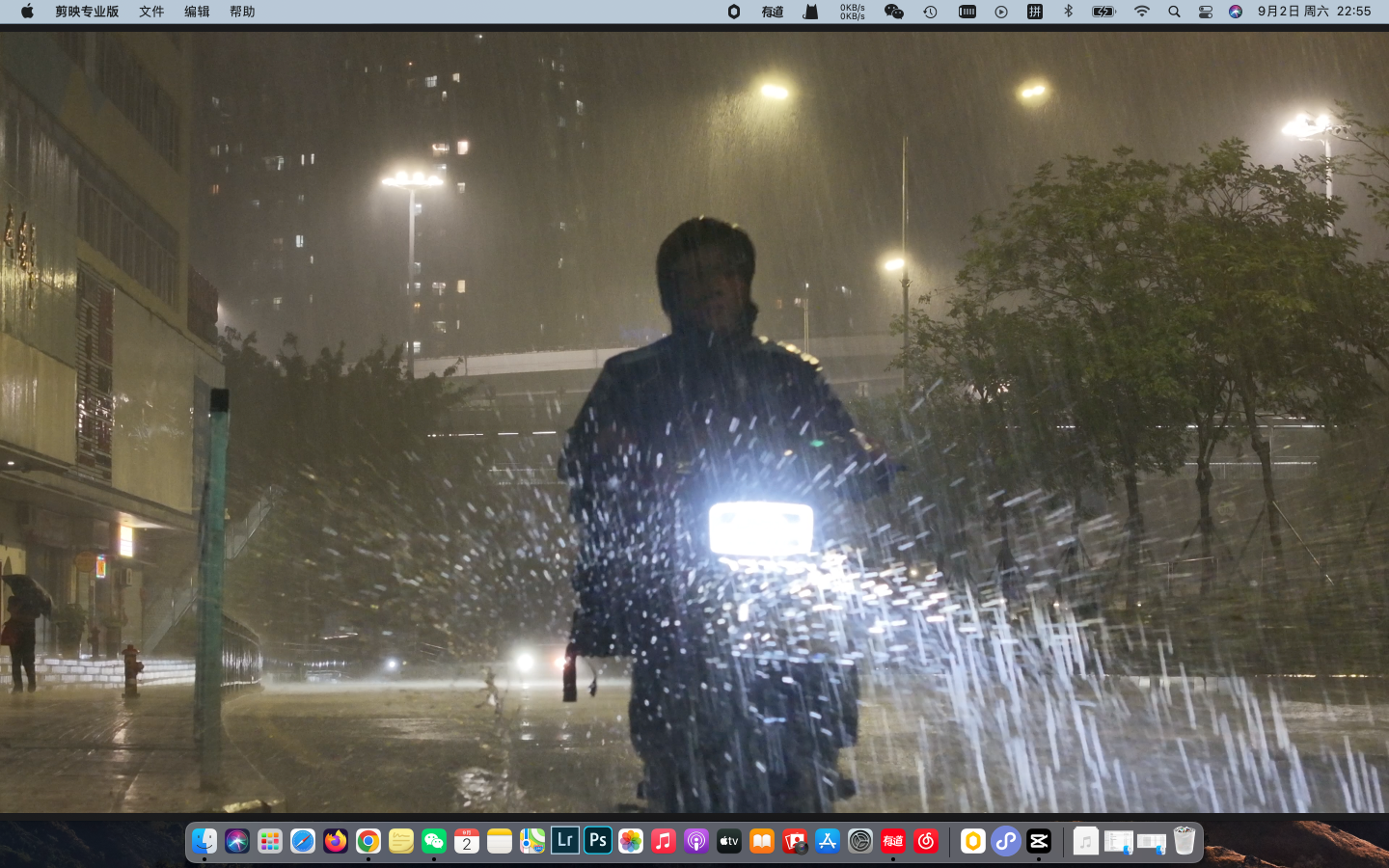
Task: Open Podcasts from the Dock
Action: coord(696,841)
